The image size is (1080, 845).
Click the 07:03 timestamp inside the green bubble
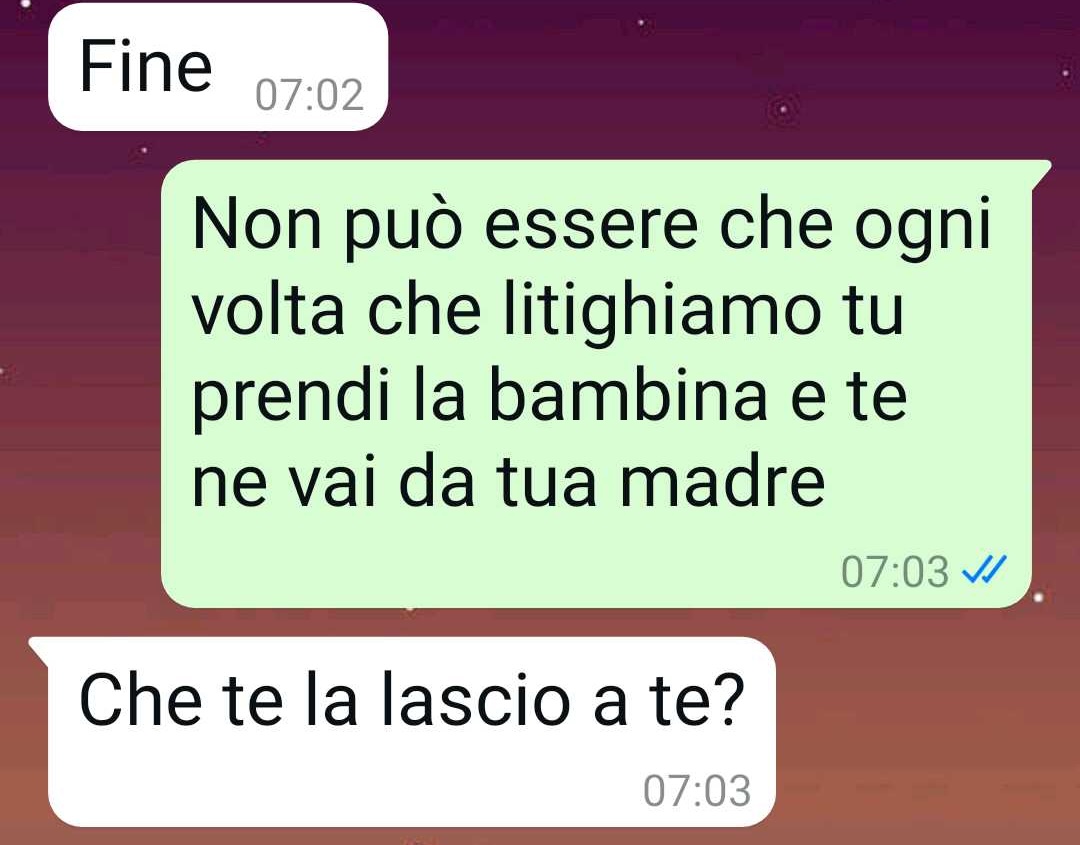tap(894, 572)
